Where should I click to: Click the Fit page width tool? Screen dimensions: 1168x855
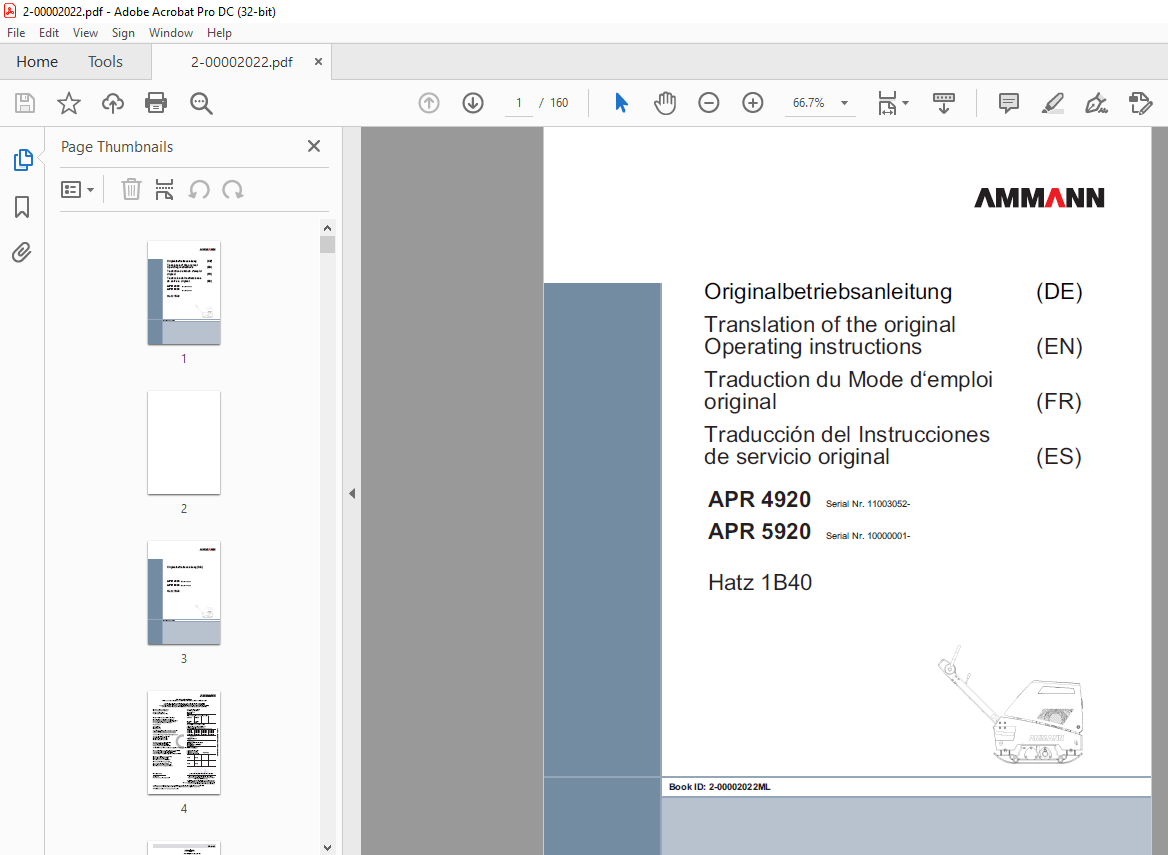click(x=887, y=103)
